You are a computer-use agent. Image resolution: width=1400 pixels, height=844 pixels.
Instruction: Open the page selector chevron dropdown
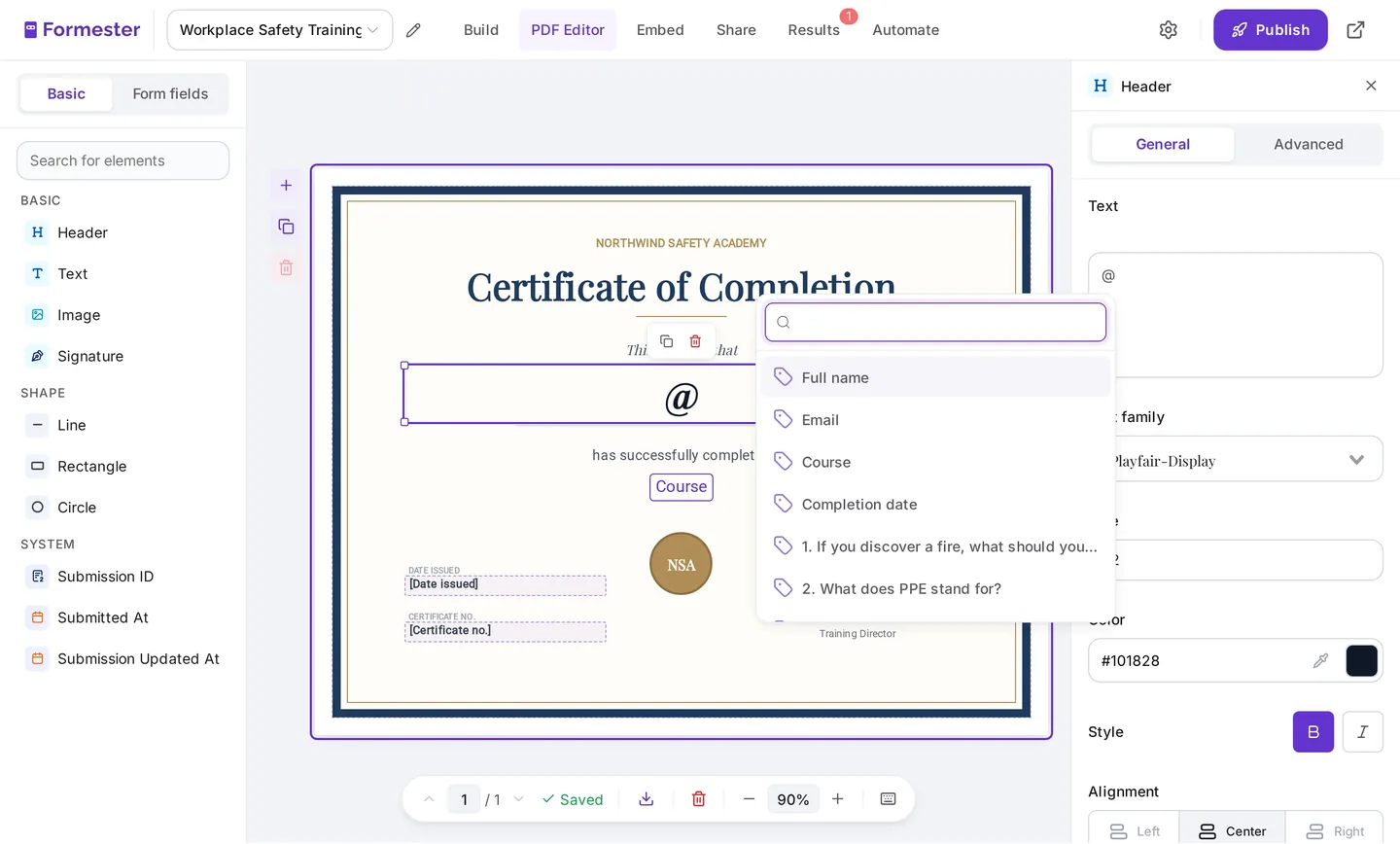coord(518,799)
